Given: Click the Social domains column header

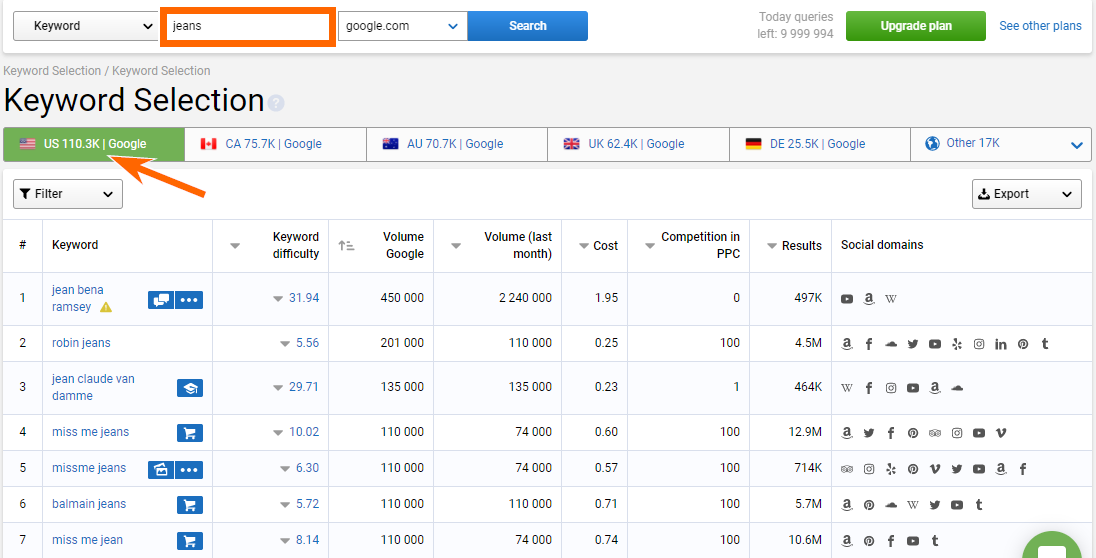Looking at the screenshot, I should [x=882, y=245].
